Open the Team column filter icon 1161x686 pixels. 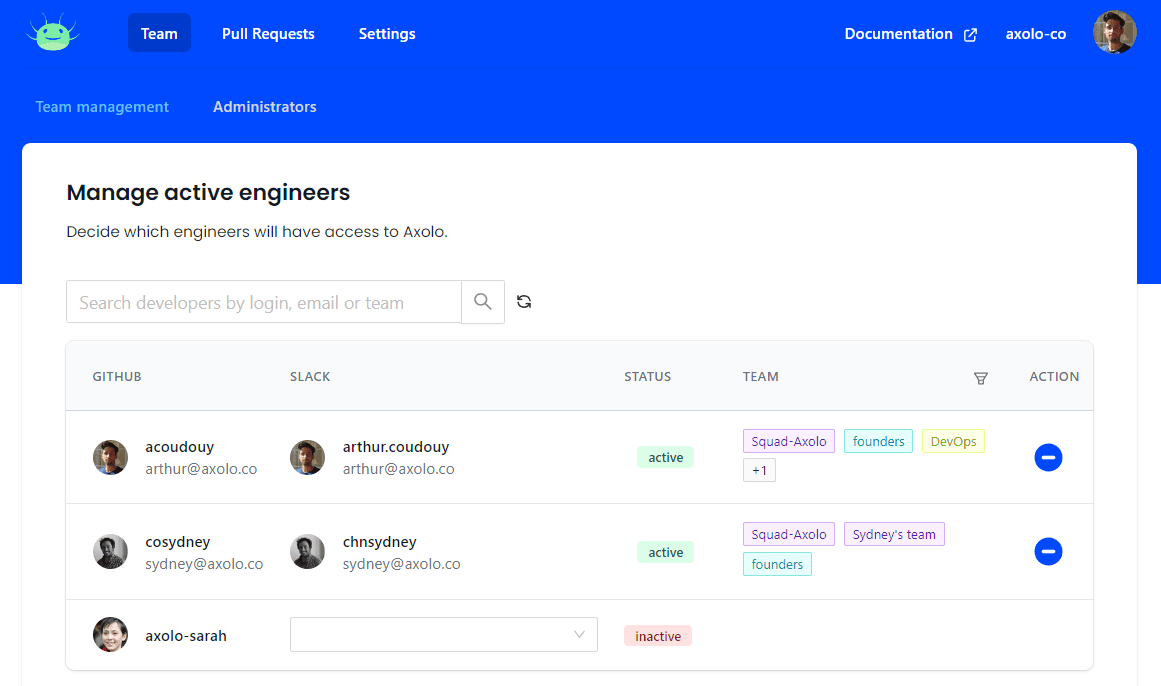tap(980, 378)
